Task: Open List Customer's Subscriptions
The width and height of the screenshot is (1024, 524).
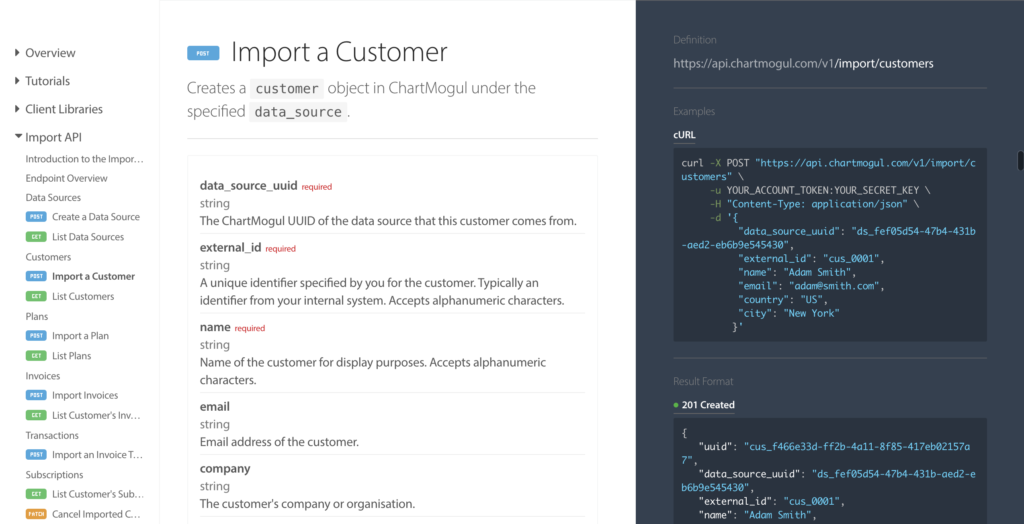Action: [x=98, y=495]
